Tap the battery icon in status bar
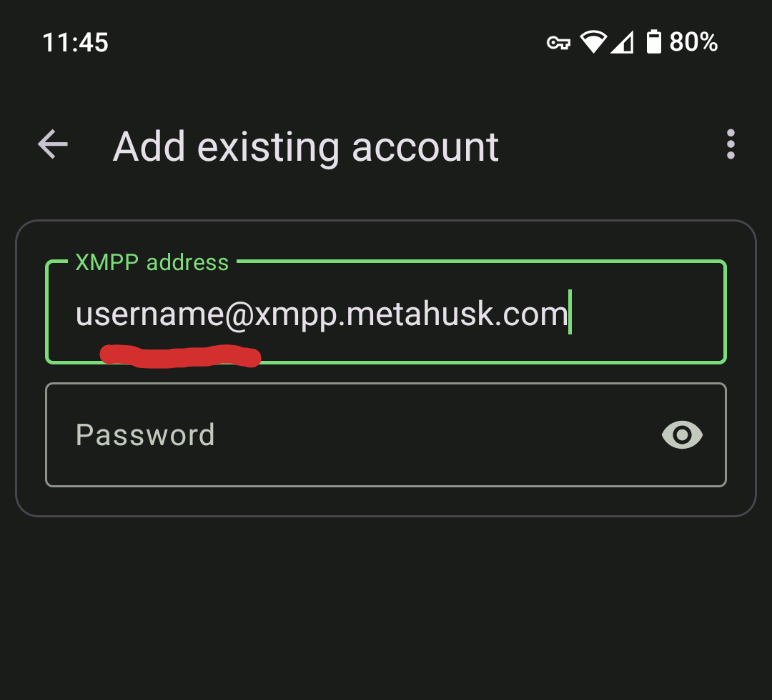The image size is (772, 700). [653, 42]
